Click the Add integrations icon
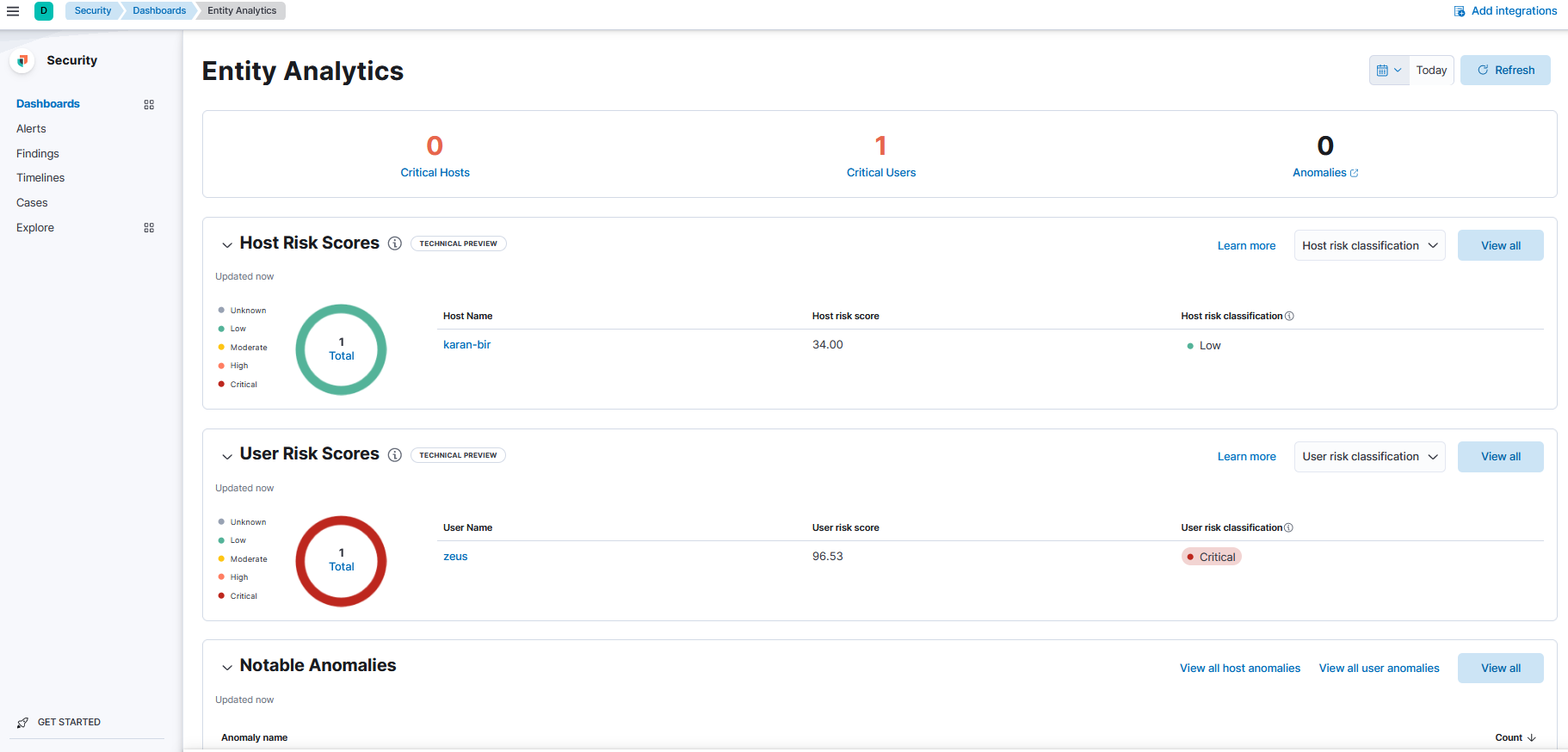Viewport: 1568px width, 752px height. point(1460,11)
